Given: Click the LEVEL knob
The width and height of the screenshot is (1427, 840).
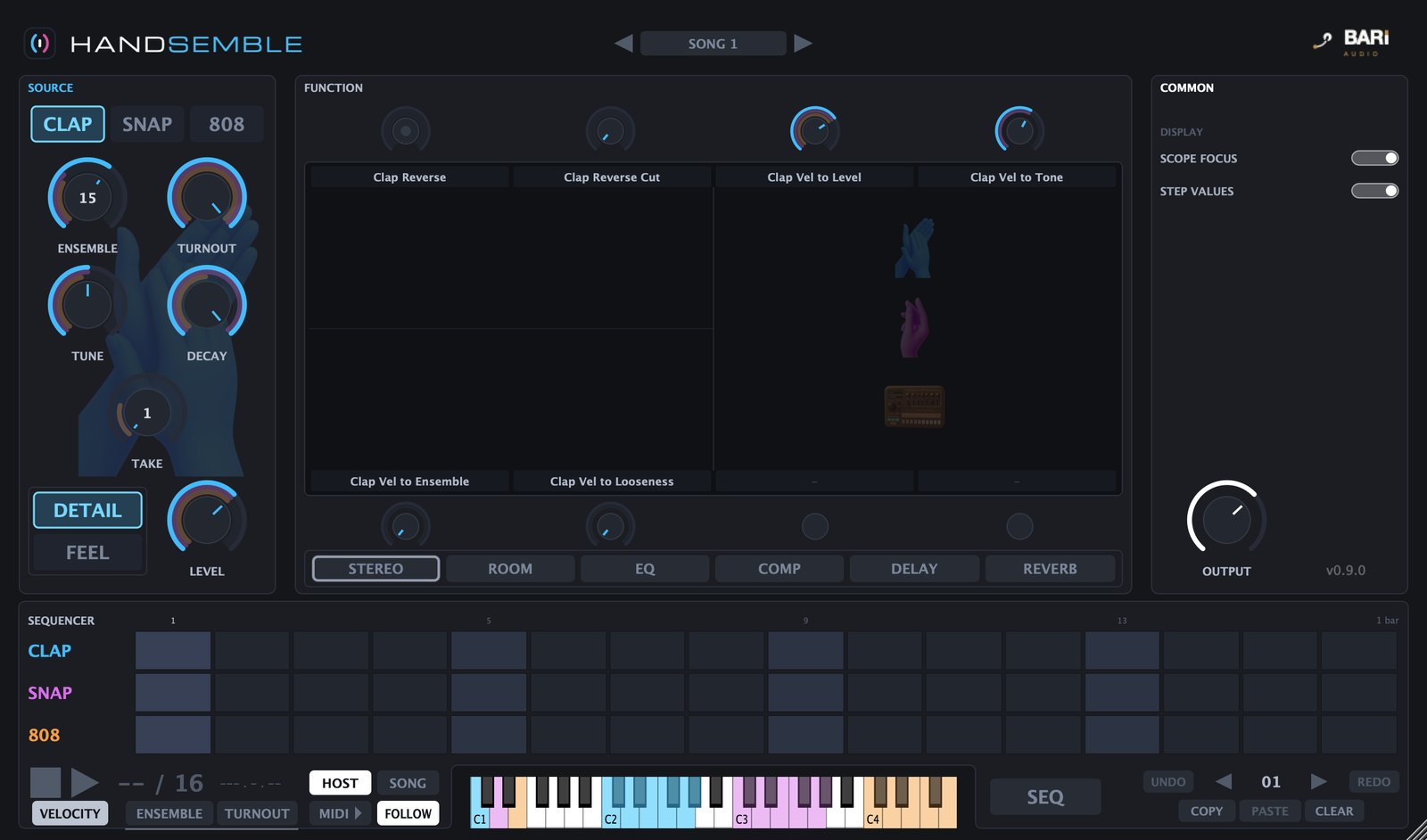Looking at the screenshot, I should click(x=207, y=520).
